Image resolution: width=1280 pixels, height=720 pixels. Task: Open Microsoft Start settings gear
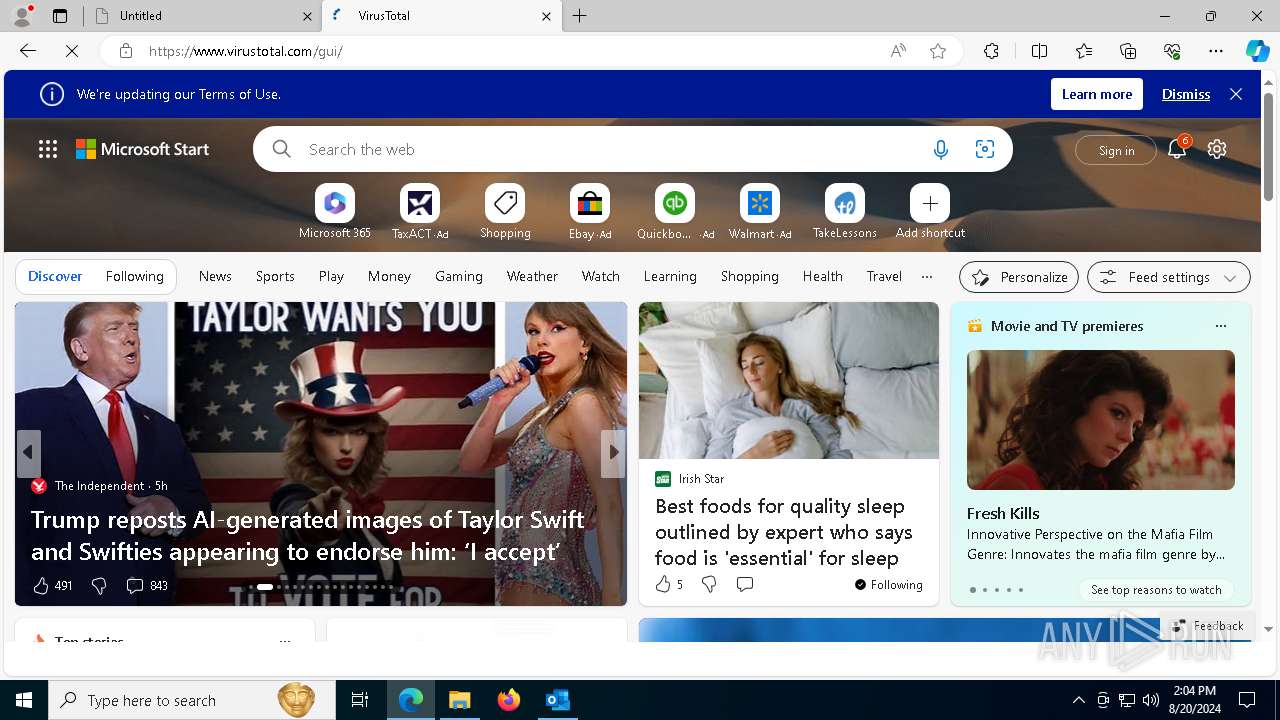(x=1217, y=149)
